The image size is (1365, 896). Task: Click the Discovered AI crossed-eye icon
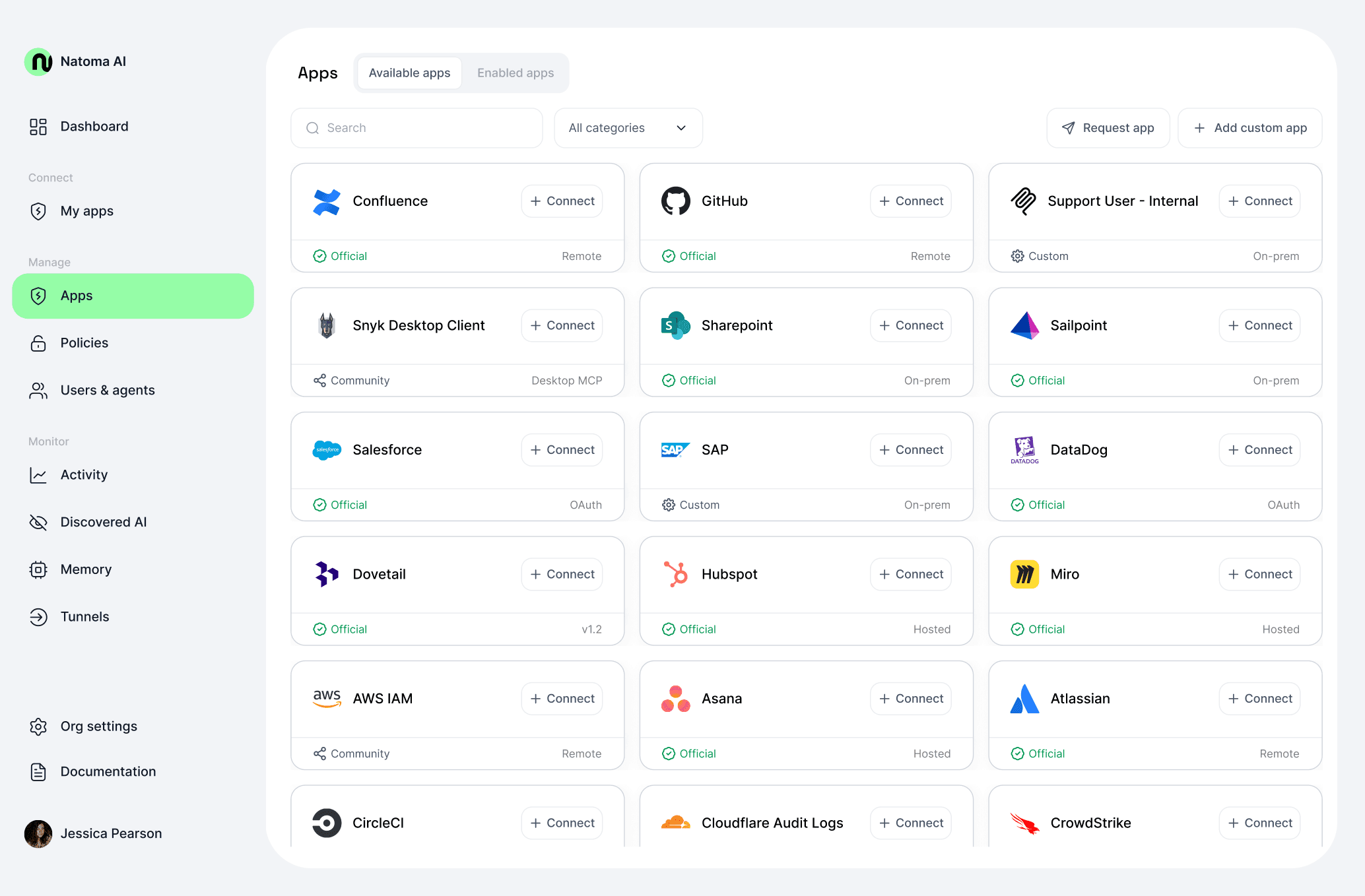click(x=38, y=523)
